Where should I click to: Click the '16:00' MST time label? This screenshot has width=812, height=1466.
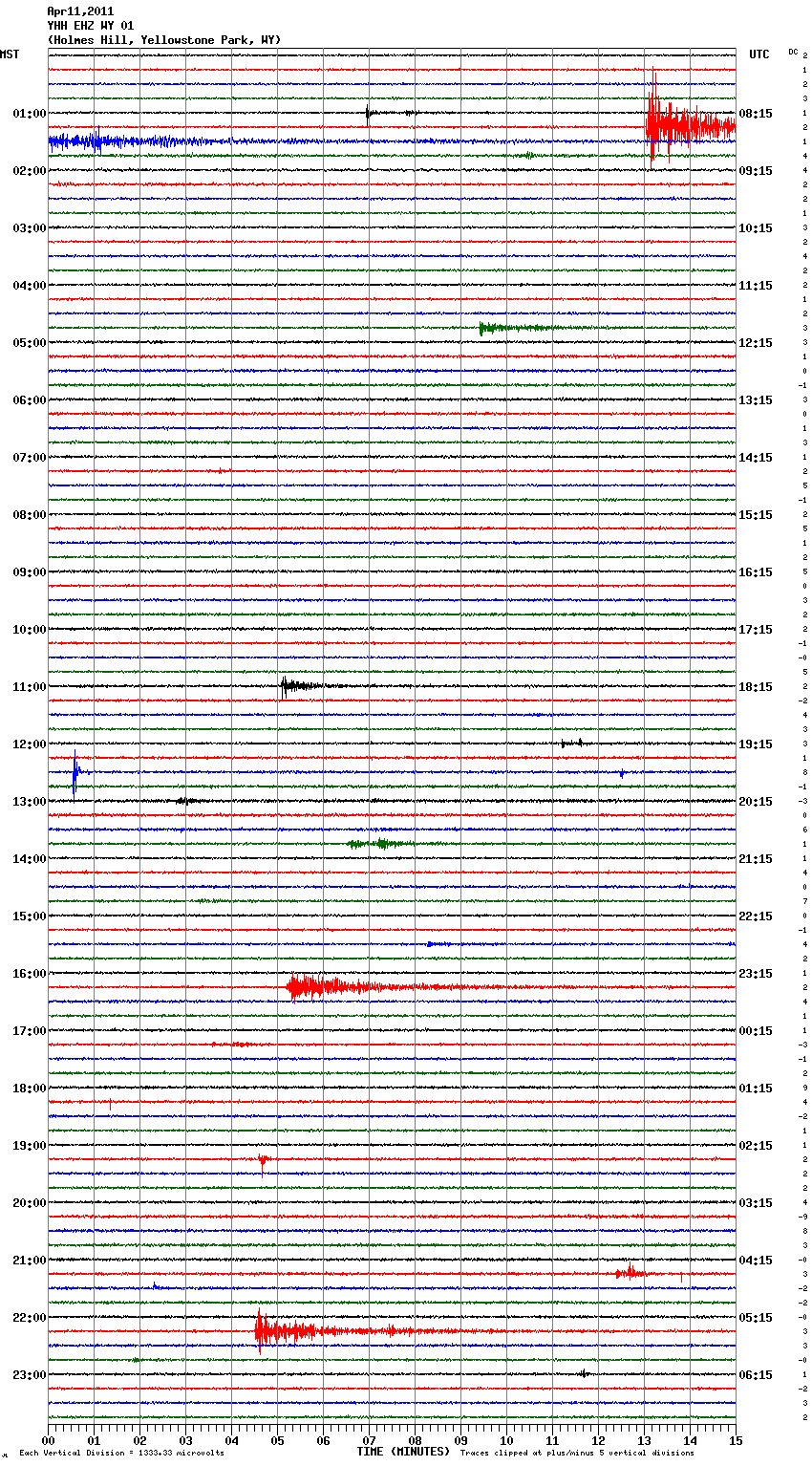[x=30, y=974]
